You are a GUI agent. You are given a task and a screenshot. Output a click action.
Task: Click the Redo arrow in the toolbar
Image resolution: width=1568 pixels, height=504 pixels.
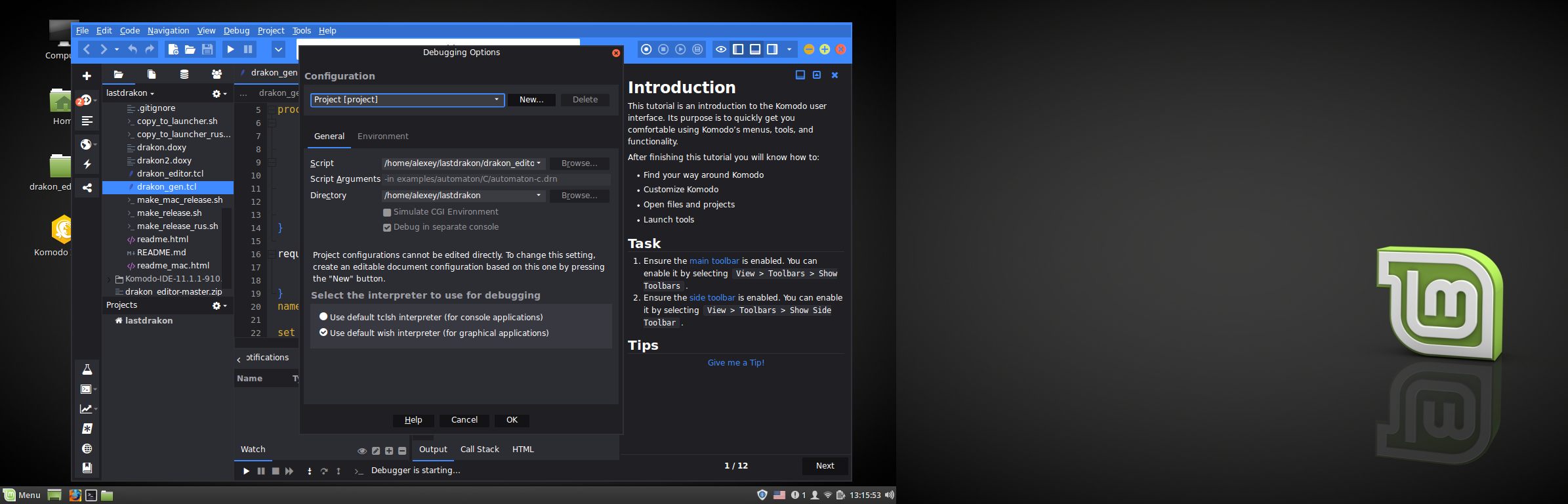pyautogui.click(x=150, y=49)
